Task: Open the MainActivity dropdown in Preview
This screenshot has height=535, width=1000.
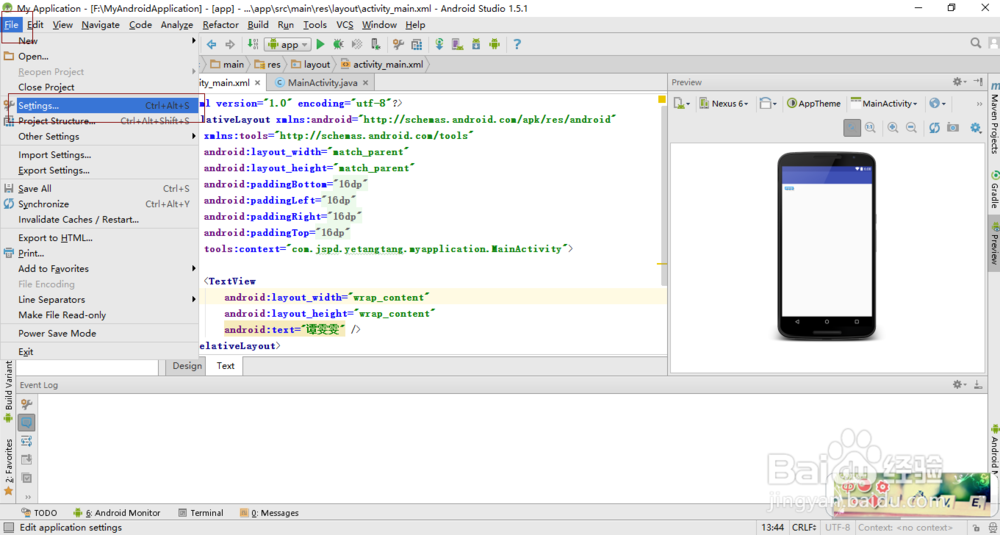Action: pos(884,103)
